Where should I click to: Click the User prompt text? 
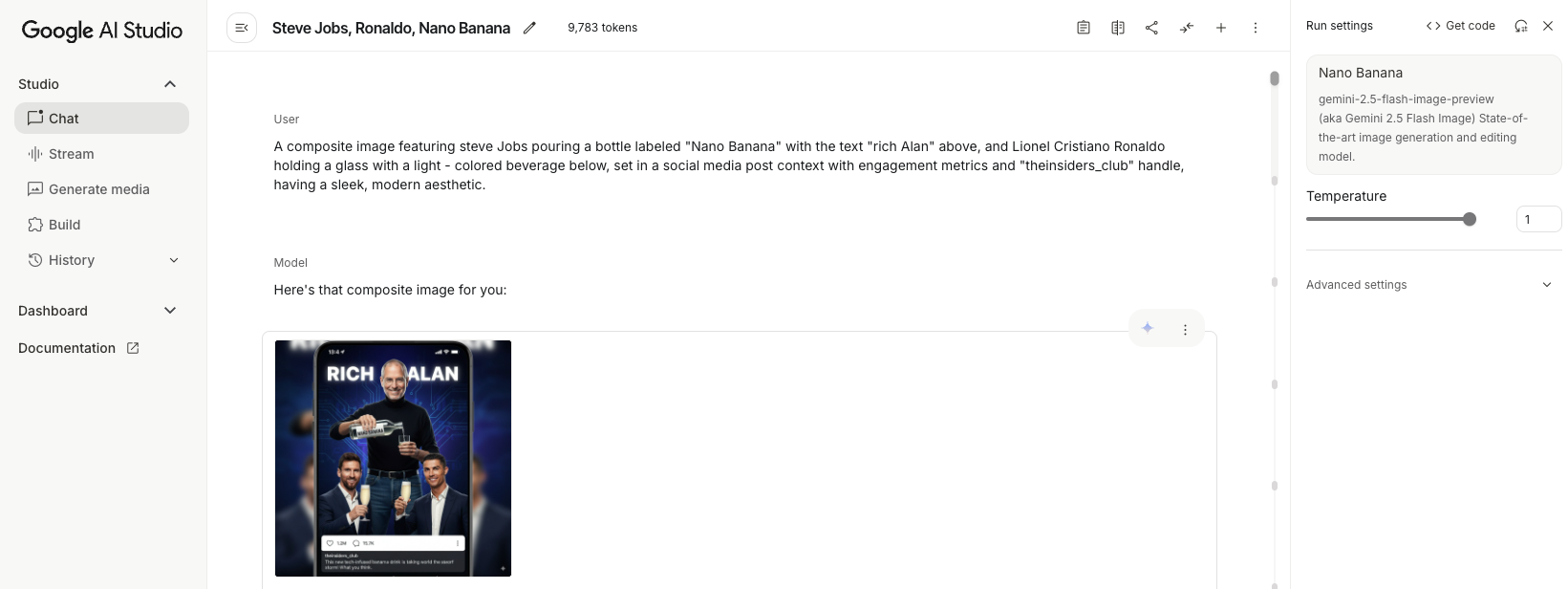click(729, 165)
